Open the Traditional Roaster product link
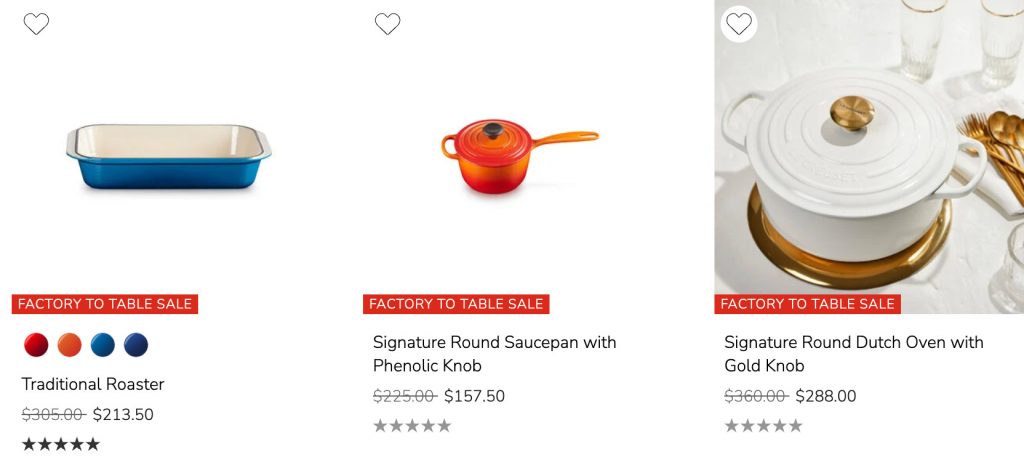 click(x=93, y=384)
